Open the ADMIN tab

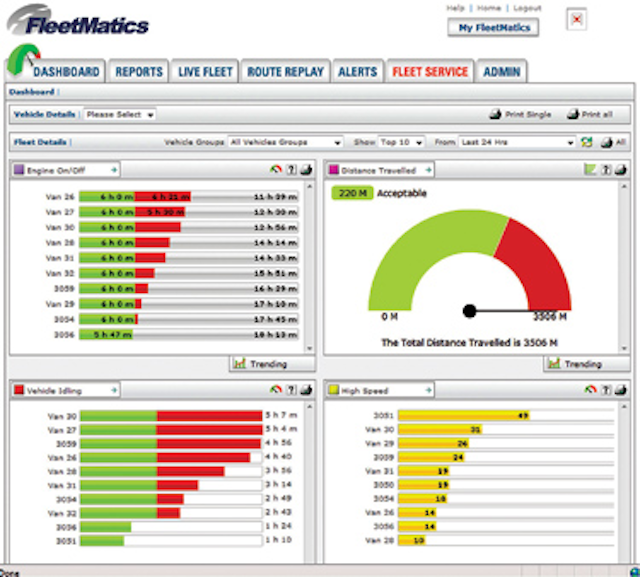[502, 72]
